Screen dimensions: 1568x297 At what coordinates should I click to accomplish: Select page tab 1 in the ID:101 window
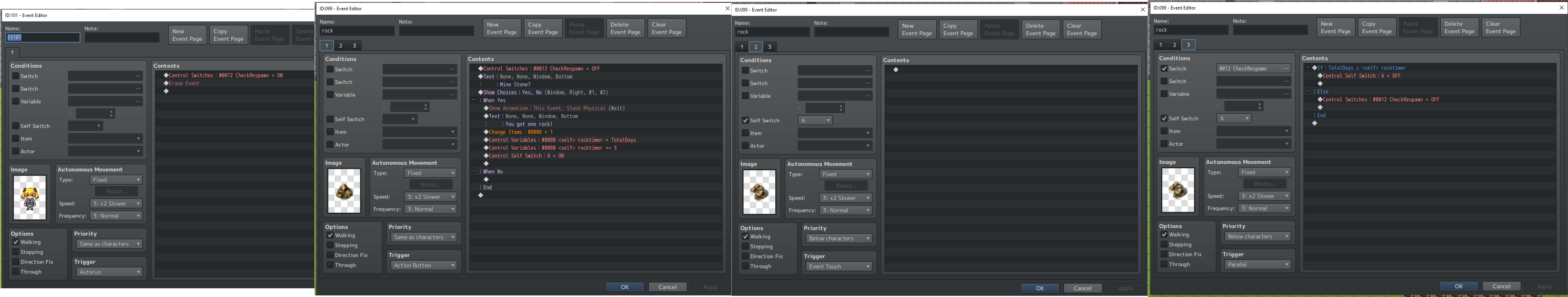[12, 53]
